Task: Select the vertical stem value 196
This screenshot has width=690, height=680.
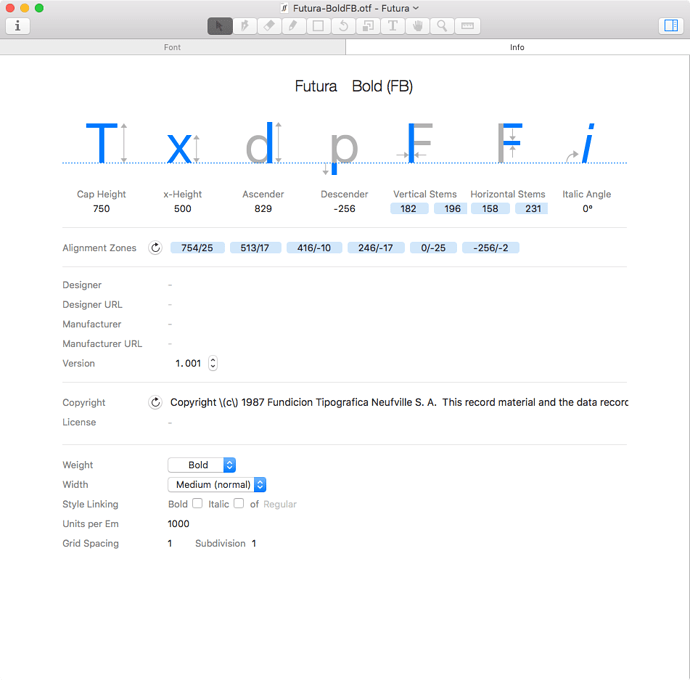Action: pyautogui.click(x=451, y=209)
